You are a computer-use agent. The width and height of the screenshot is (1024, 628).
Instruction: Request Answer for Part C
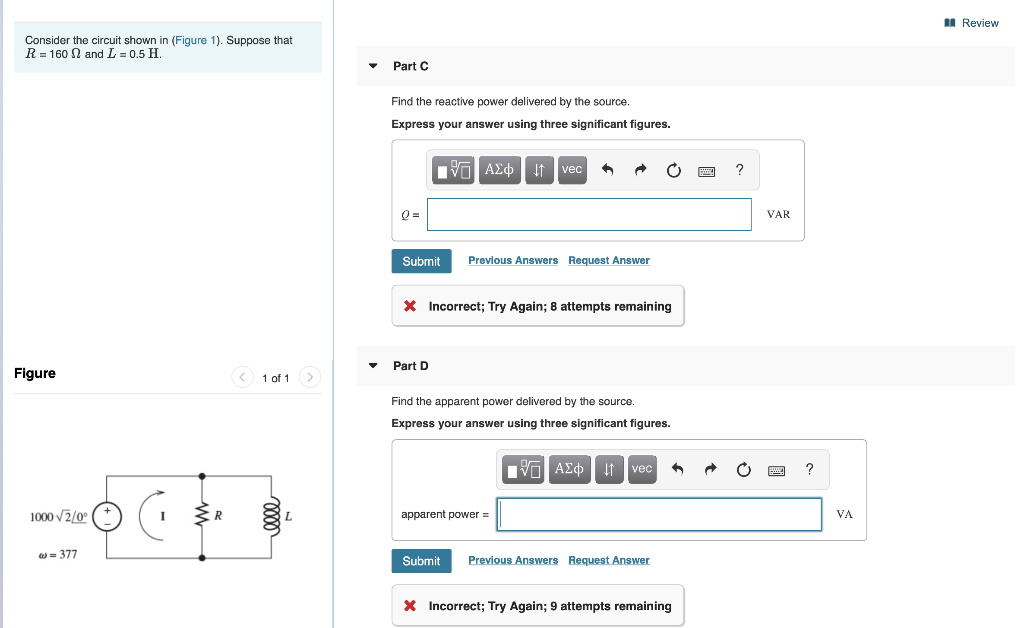point(609,260)
